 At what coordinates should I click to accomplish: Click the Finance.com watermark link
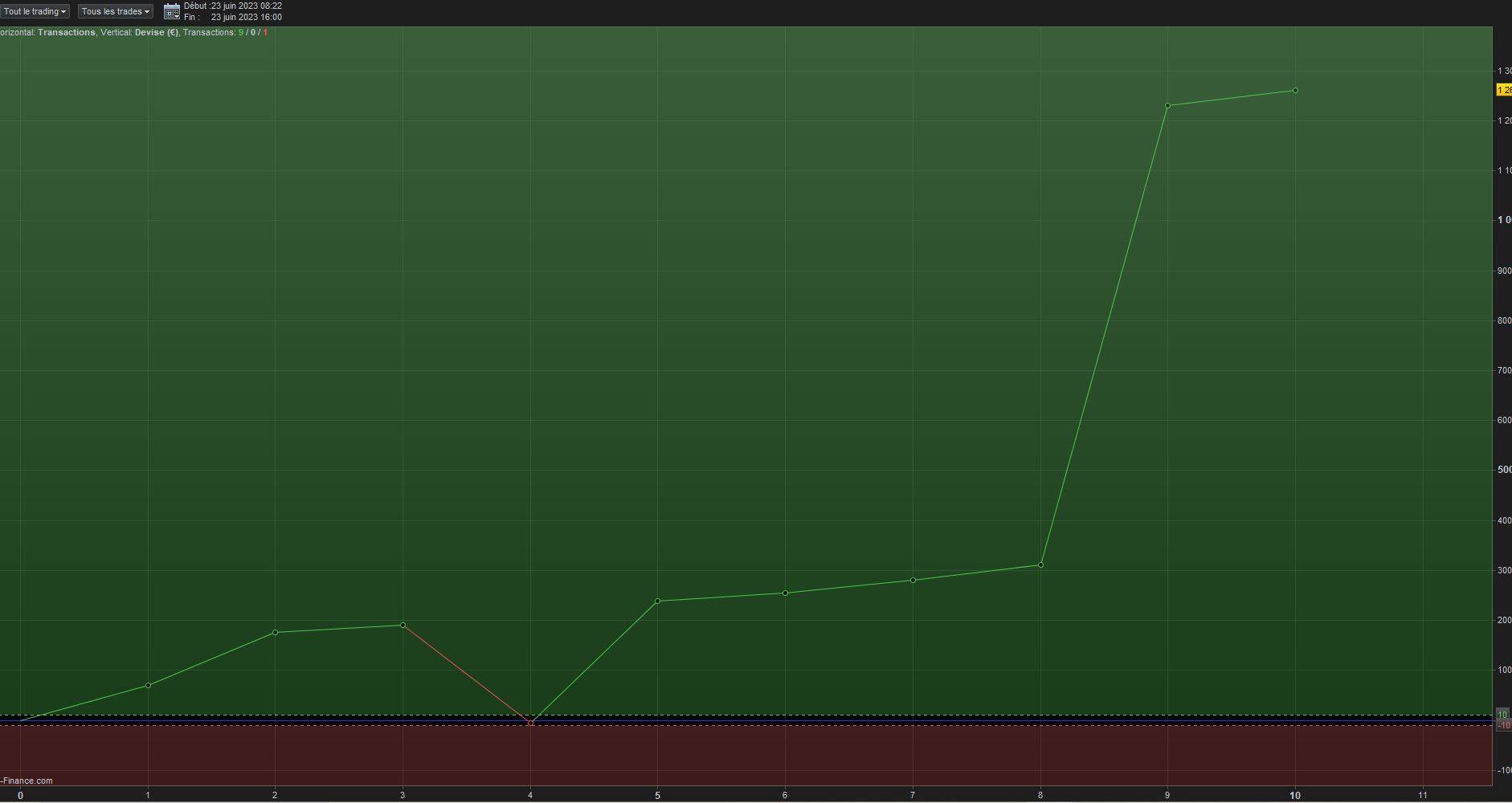[x=27, y=781]
